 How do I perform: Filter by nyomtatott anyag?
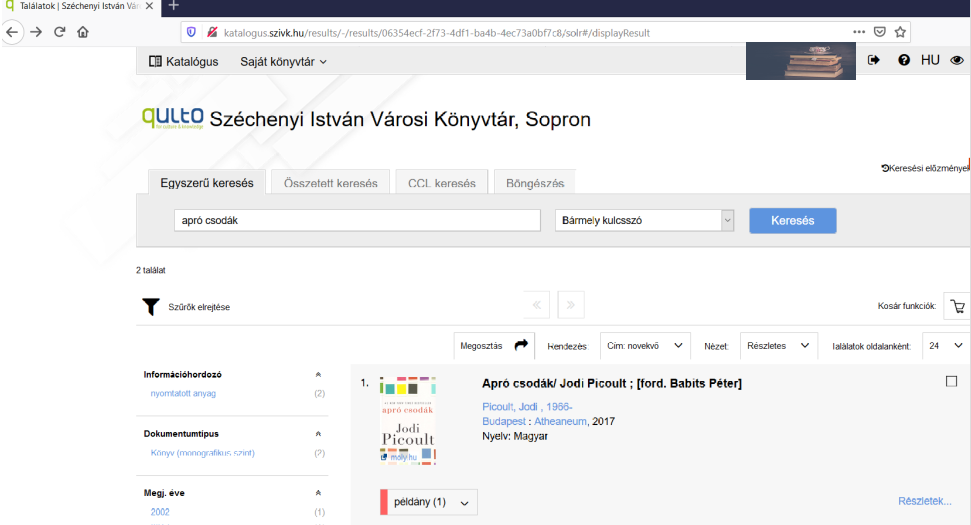pyautogui.click(x=183, y=393)
